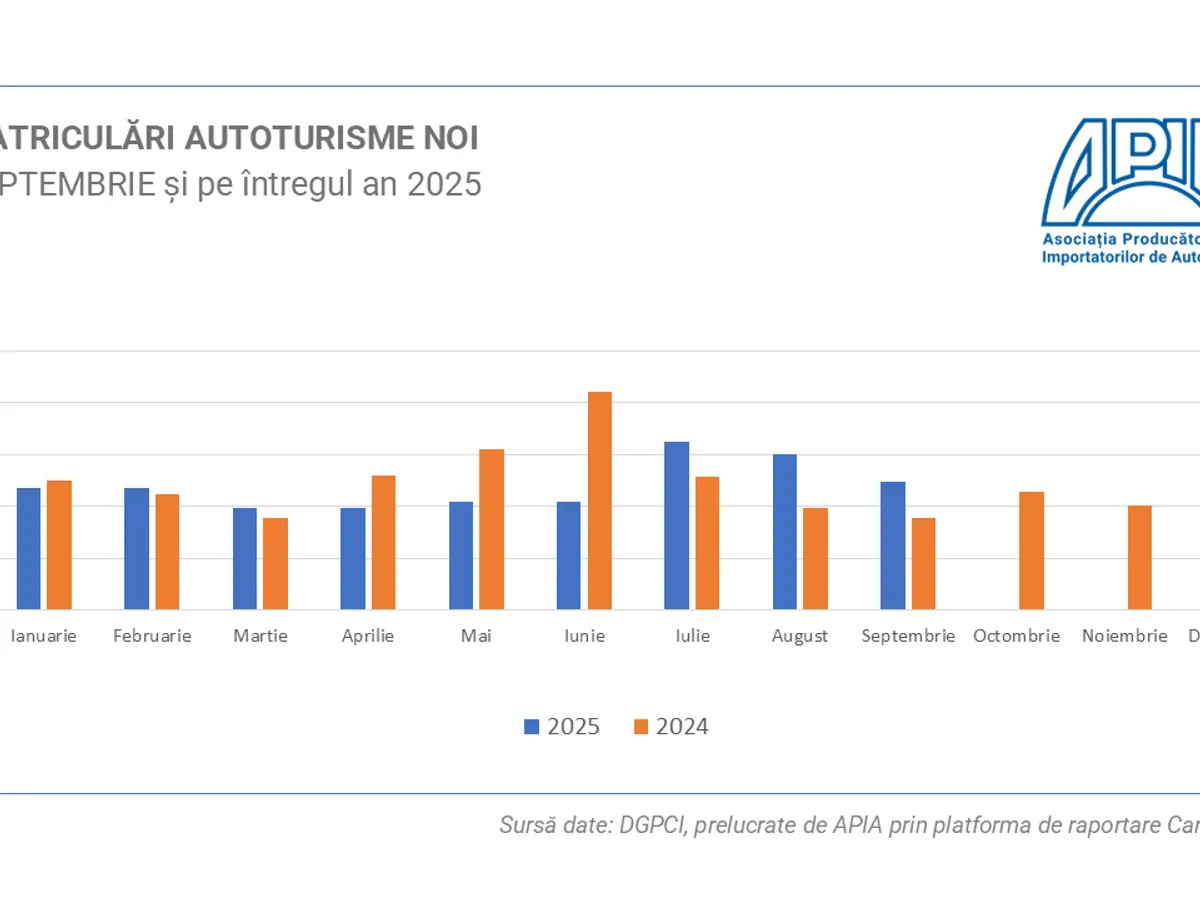Image resolution: width=1200 pixels, height=900 pixels.
Task: Click the Septembrie axis label
Action: (x=908, y=636)
